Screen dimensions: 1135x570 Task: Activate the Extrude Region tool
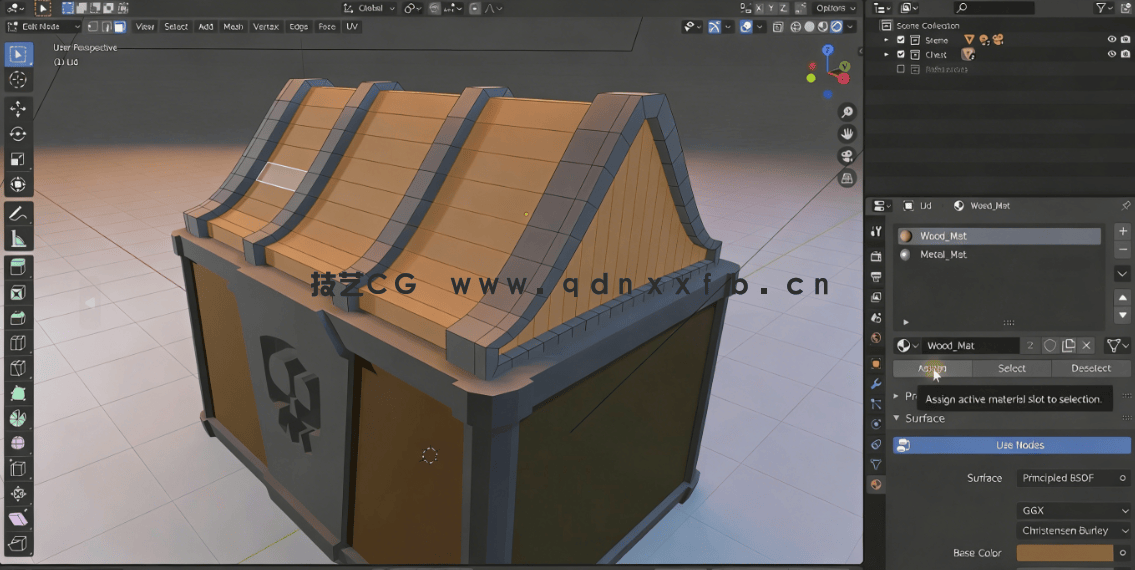tap(18, 267)
